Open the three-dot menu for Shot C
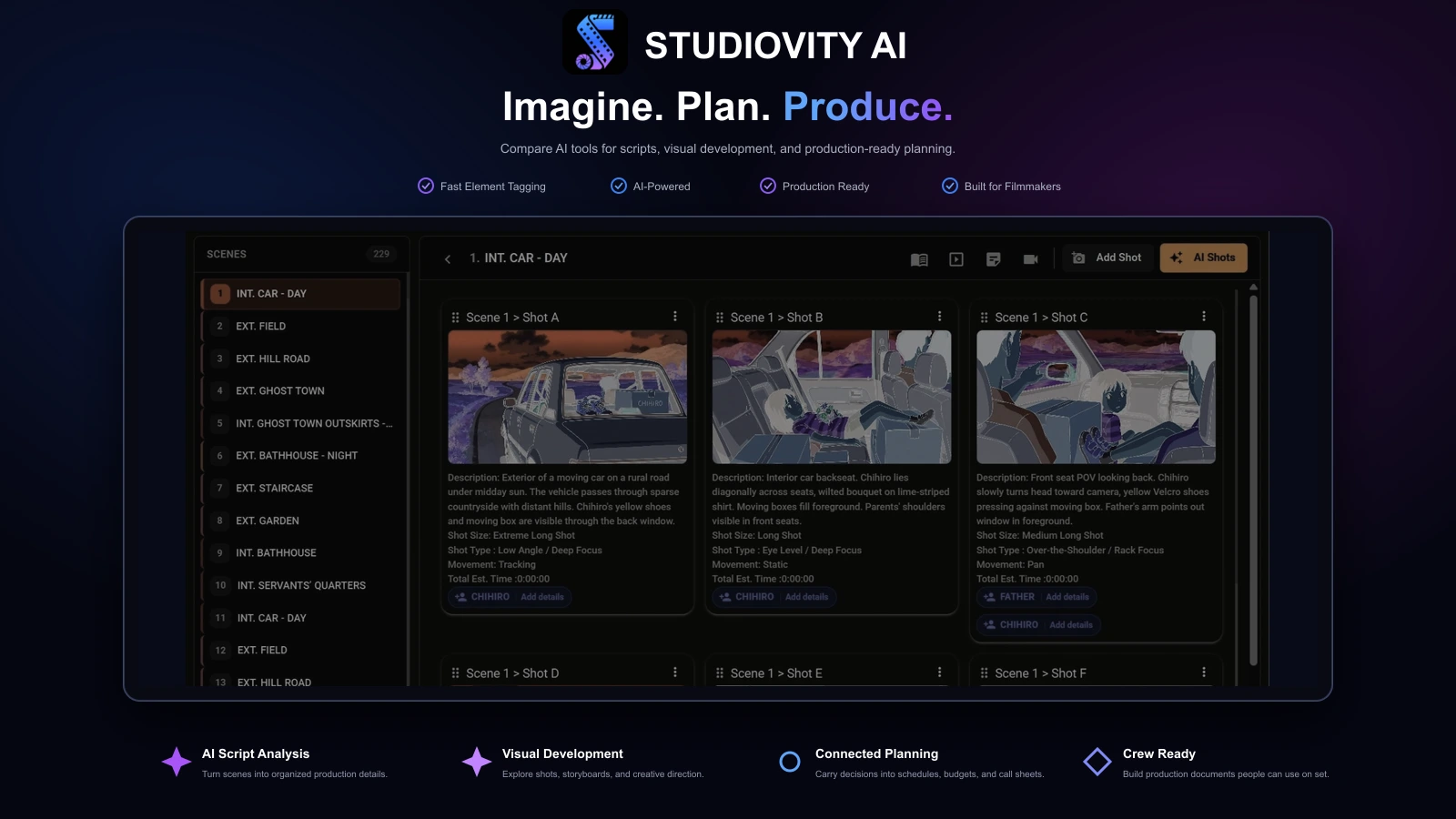The height and width of the screenshot is (819, 1456). pos(1204,317)
